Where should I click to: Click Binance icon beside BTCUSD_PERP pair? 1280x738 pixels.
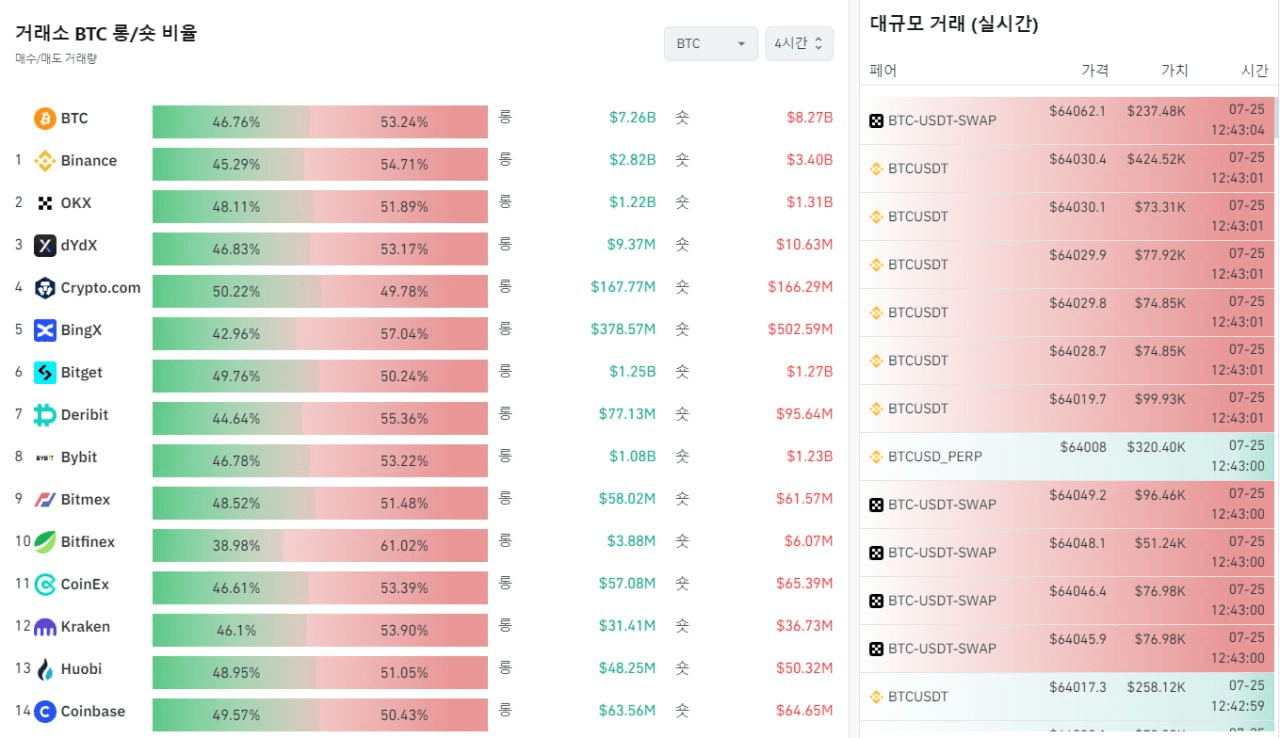point(876,457)
